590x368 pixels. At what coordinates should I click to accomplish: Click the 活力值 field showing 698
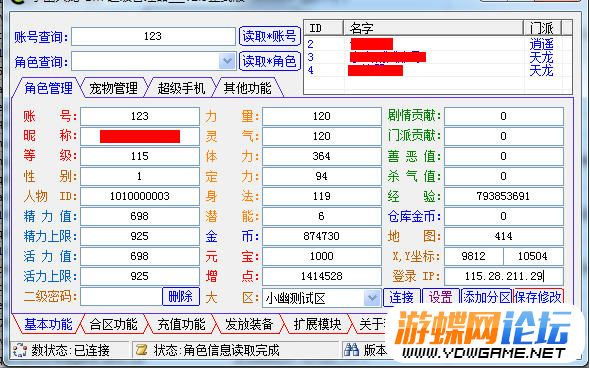[x=140, y=256]
